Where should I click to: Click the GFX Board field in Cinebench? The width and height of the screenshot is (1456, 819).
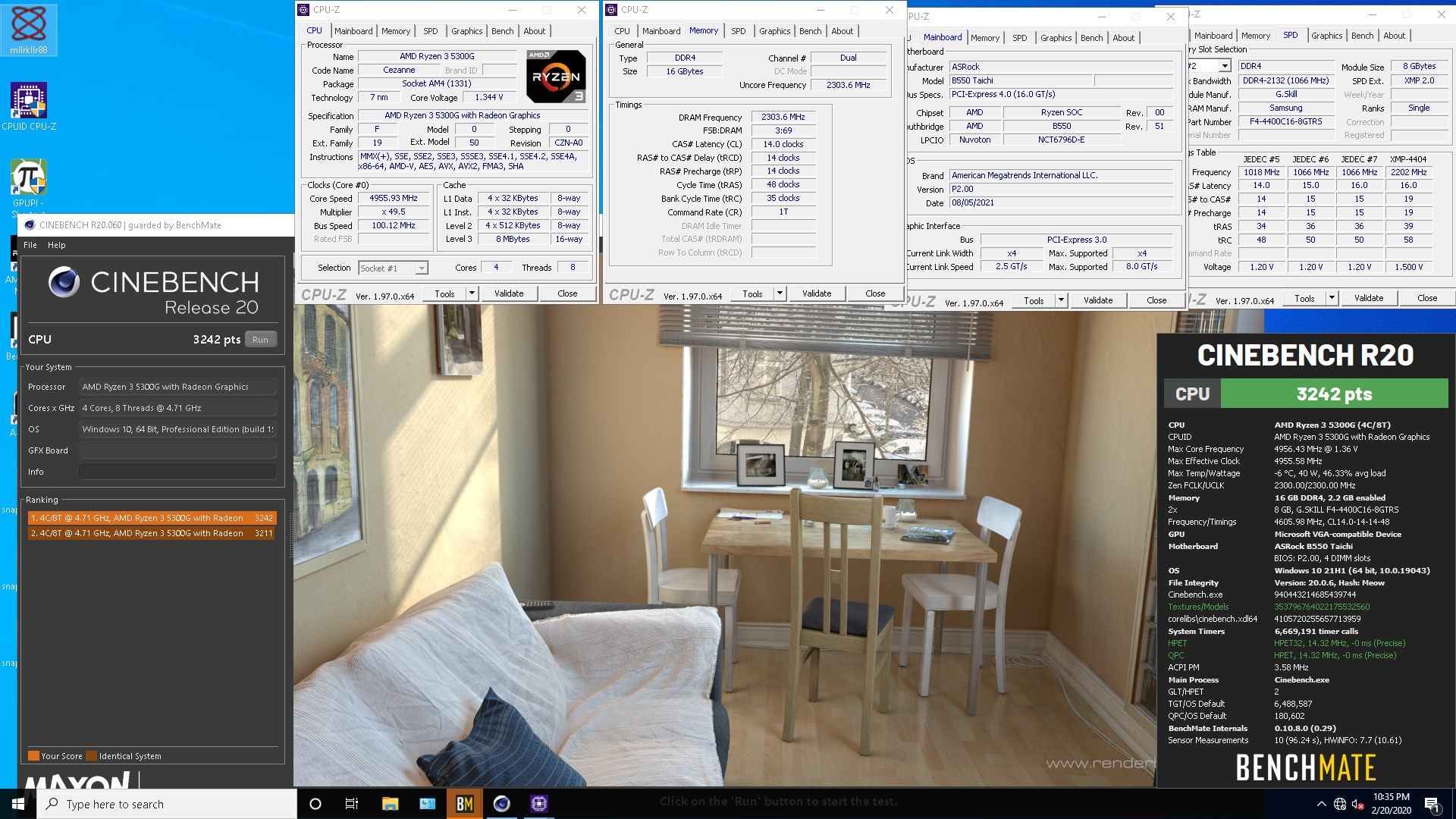tap(177, 450)
